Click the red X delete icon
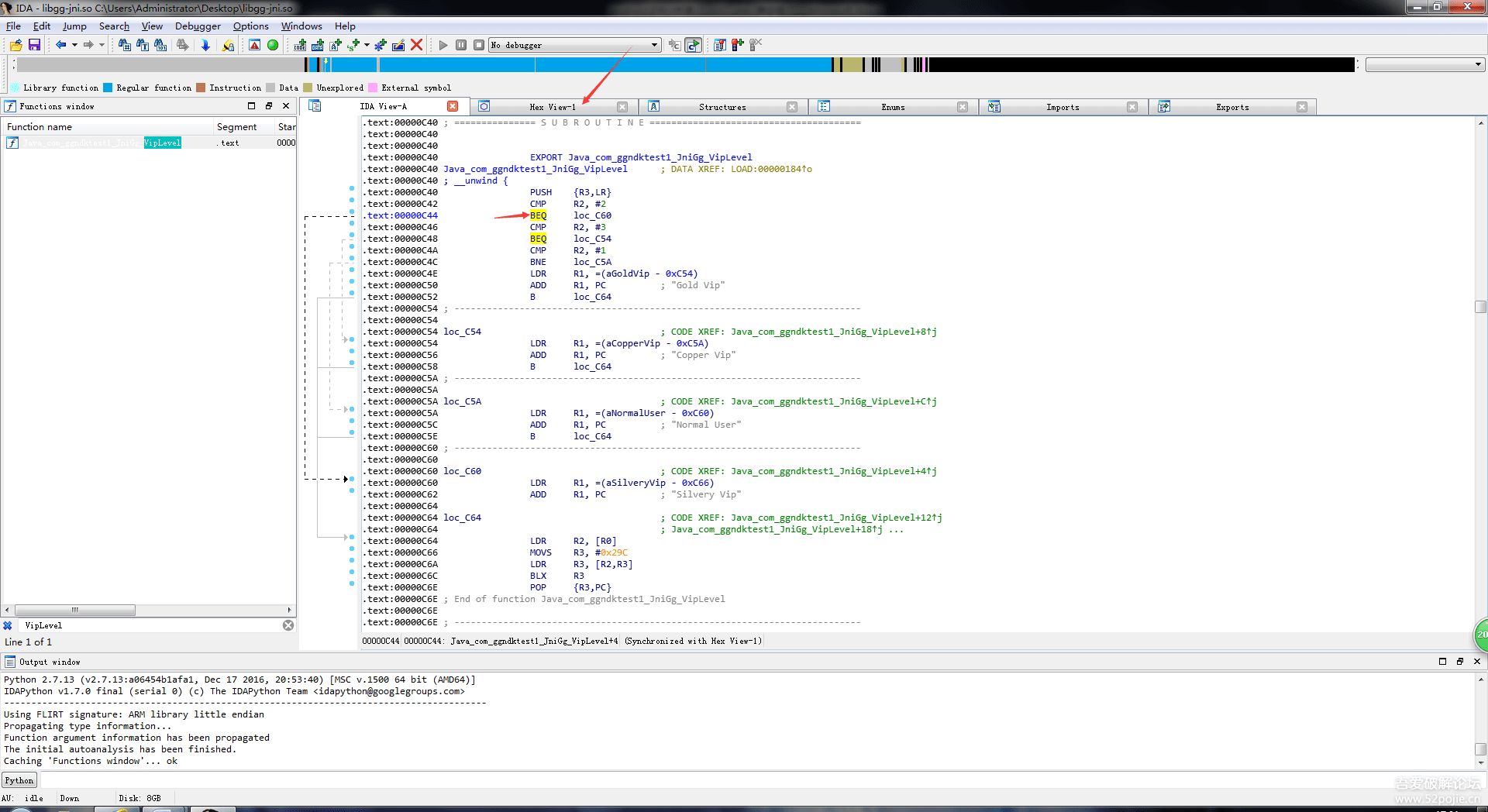 click(x=416, y=45)
